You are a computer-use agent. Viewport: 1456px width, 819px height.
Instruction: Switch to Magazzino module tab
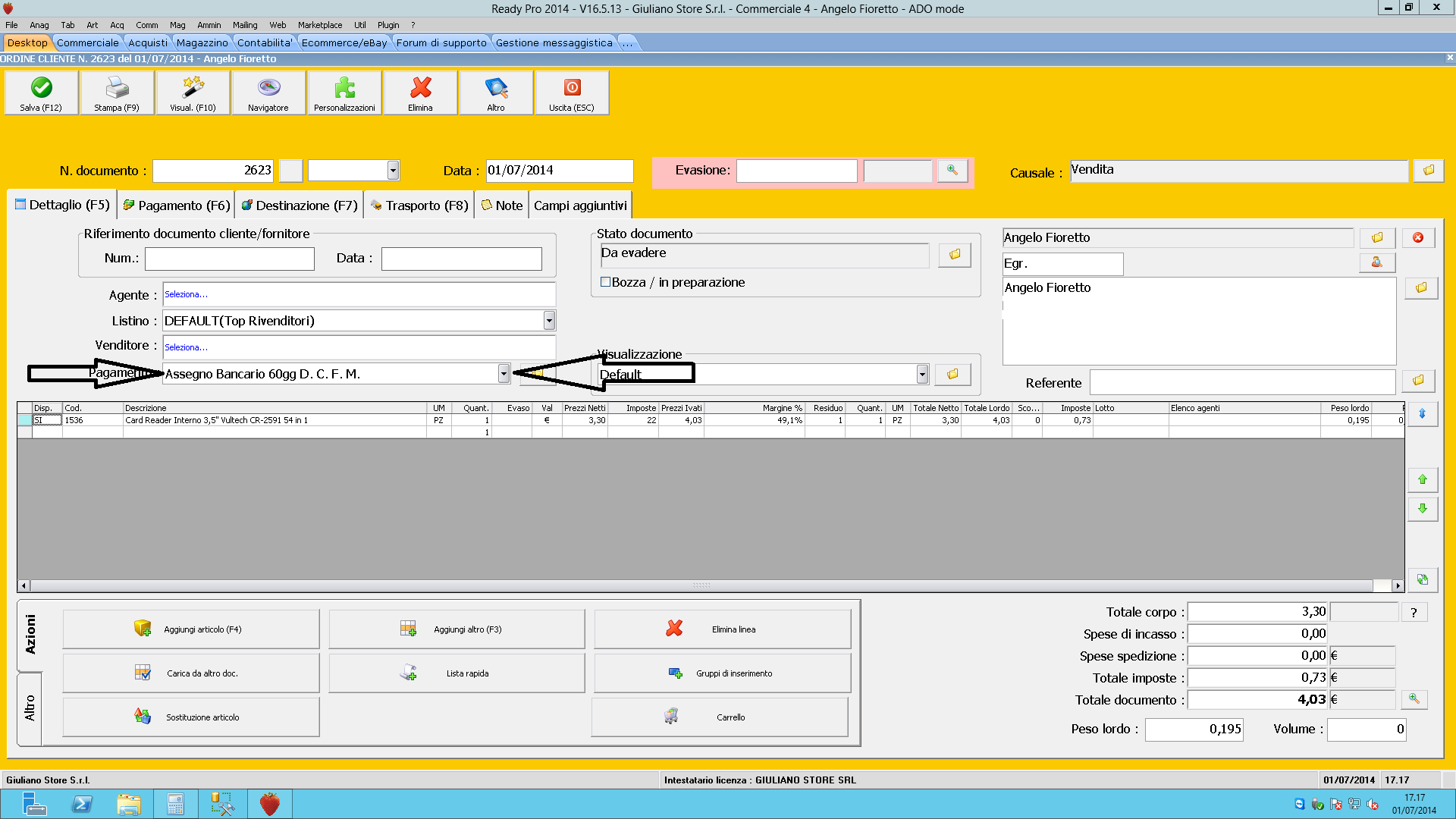[x=202, y=42]
